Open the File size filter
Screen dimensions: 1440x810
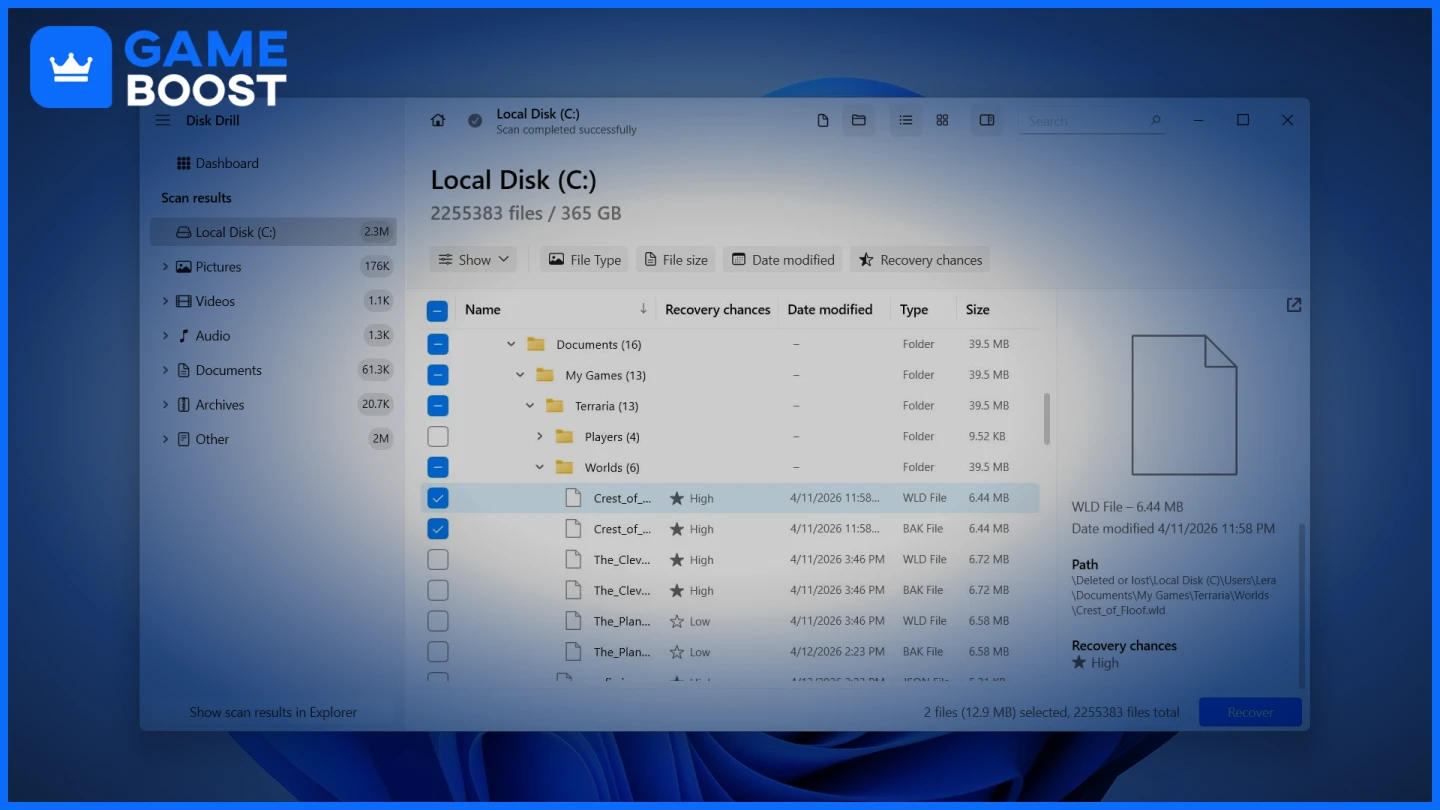click(x=675, y=259)
